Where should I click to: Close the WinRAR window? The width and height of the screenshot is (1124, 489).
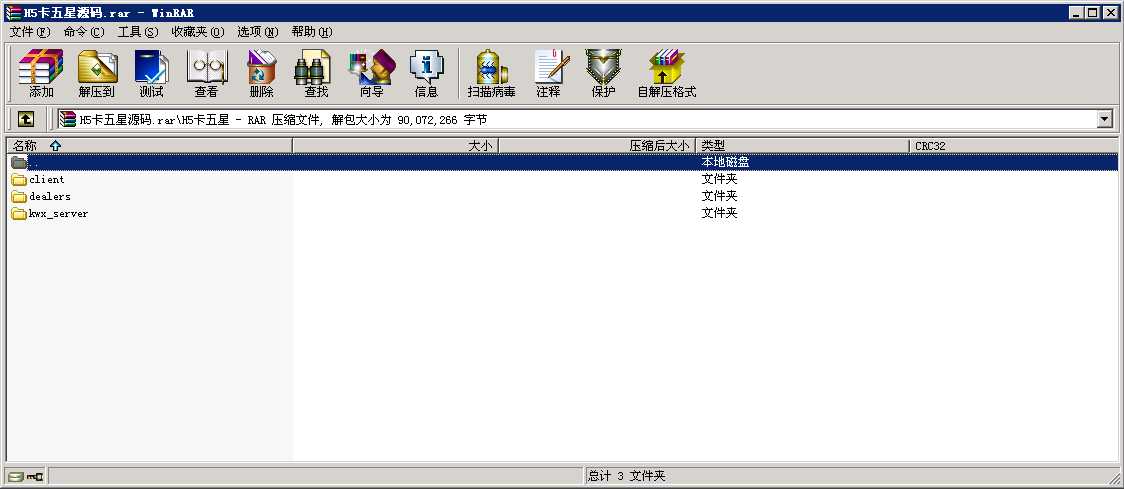1108,12
